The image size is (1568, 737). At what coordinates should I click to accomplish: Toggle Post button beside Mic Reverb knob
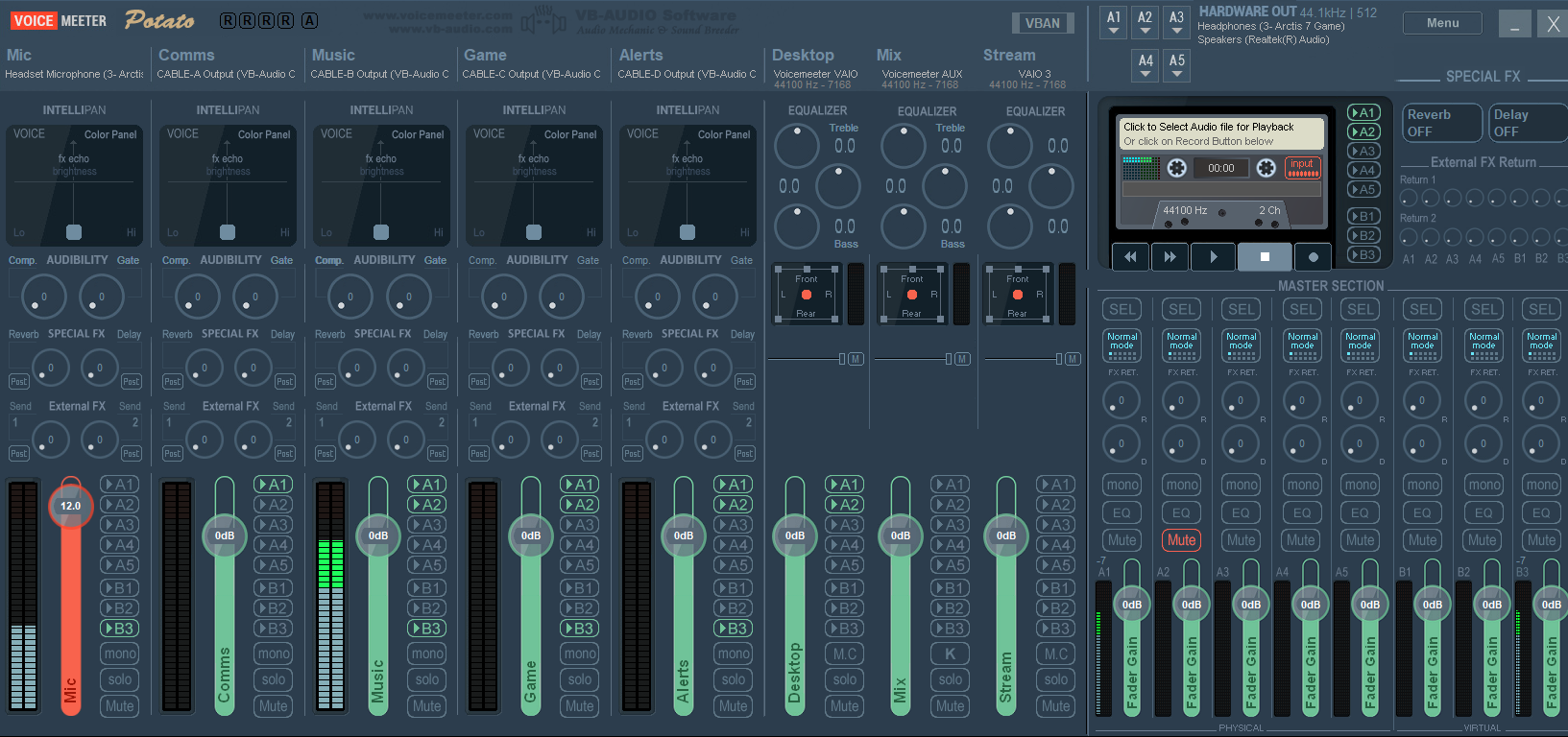[x=18, y=382]
